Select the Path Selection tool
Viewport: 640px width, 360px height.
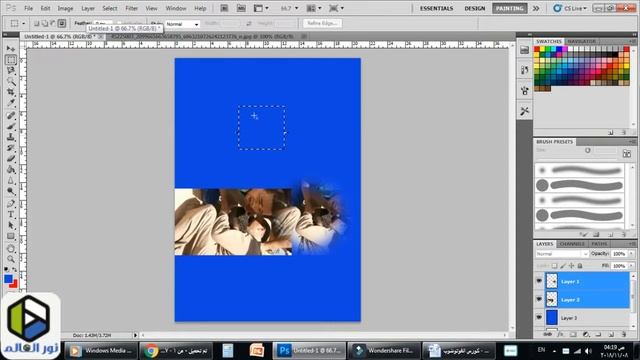(x=11, y=225)
